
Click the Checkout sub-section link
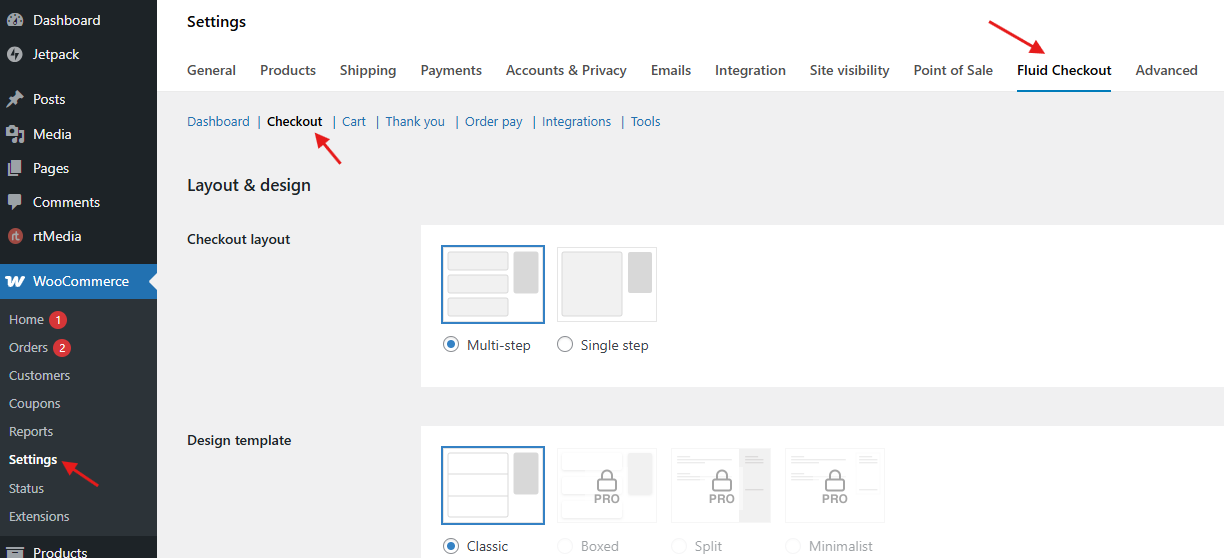click(x=295, y=121)
